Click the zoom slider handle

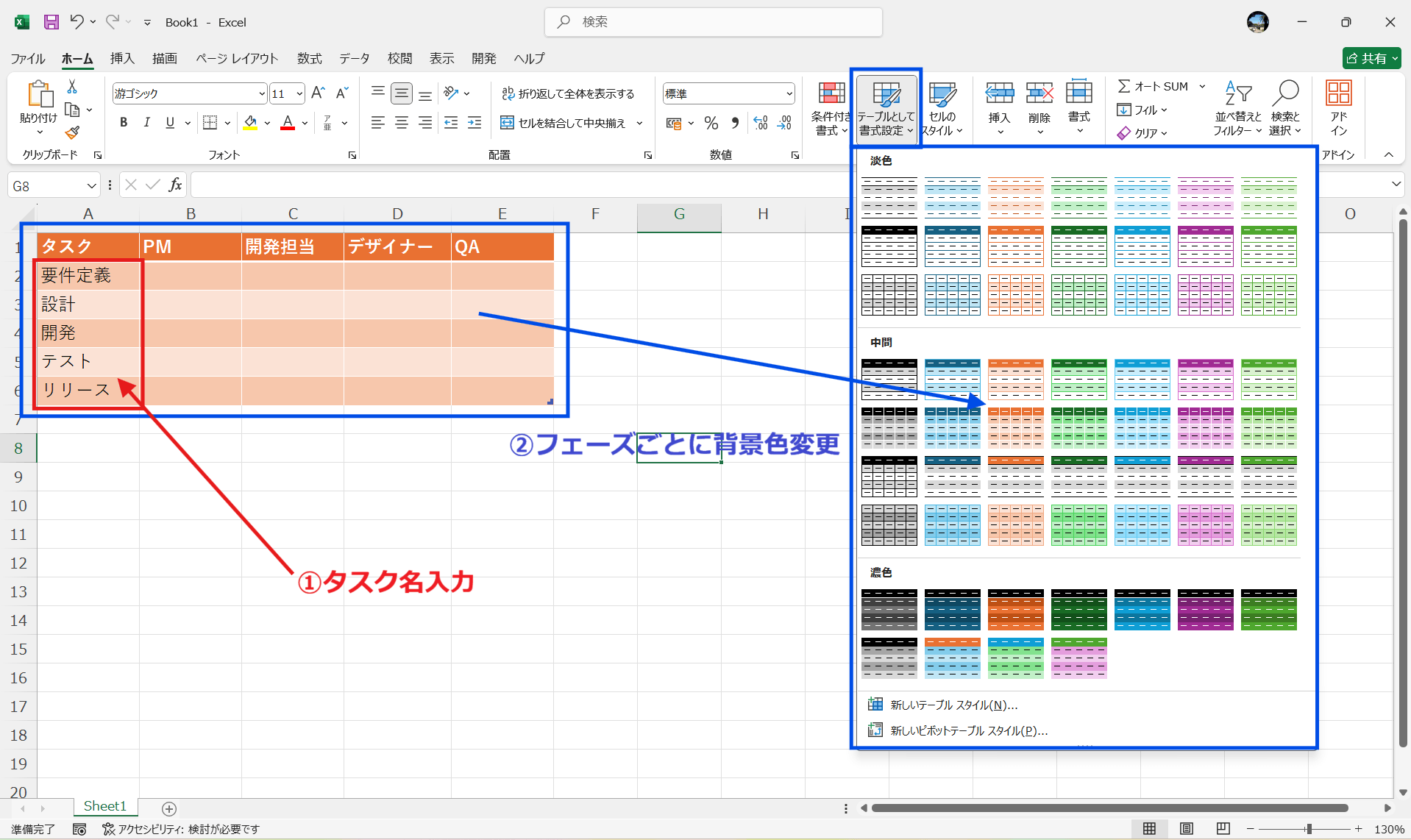pos(1309,829)
